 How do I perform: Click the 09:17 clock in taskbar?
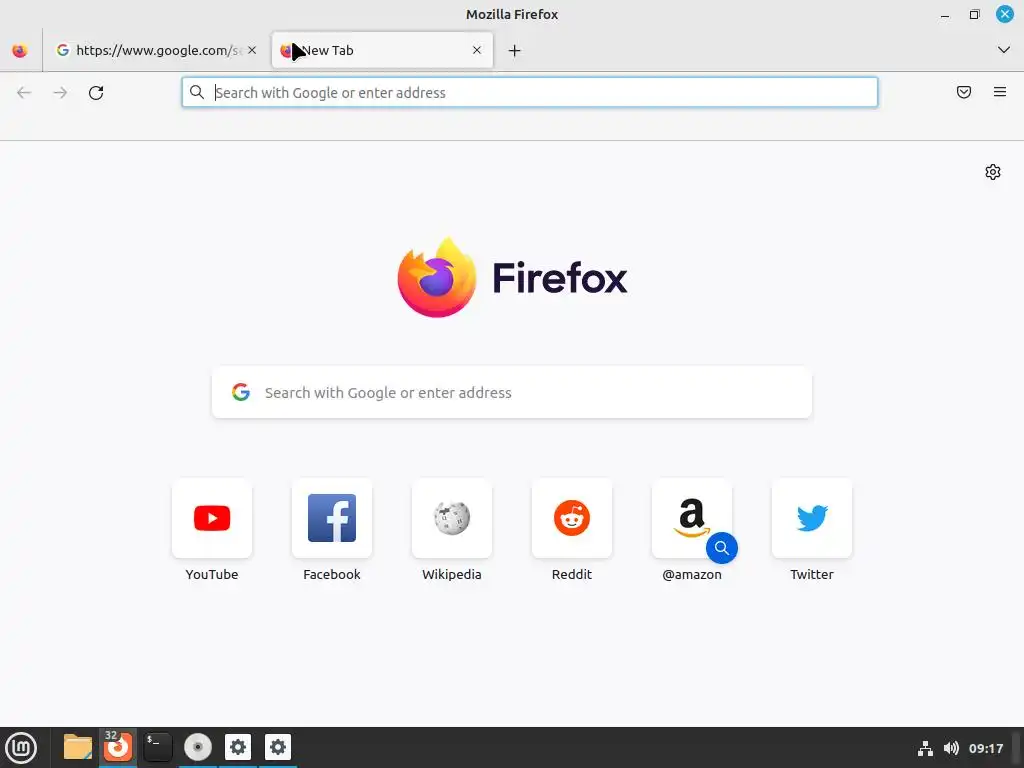coord(985,748)
